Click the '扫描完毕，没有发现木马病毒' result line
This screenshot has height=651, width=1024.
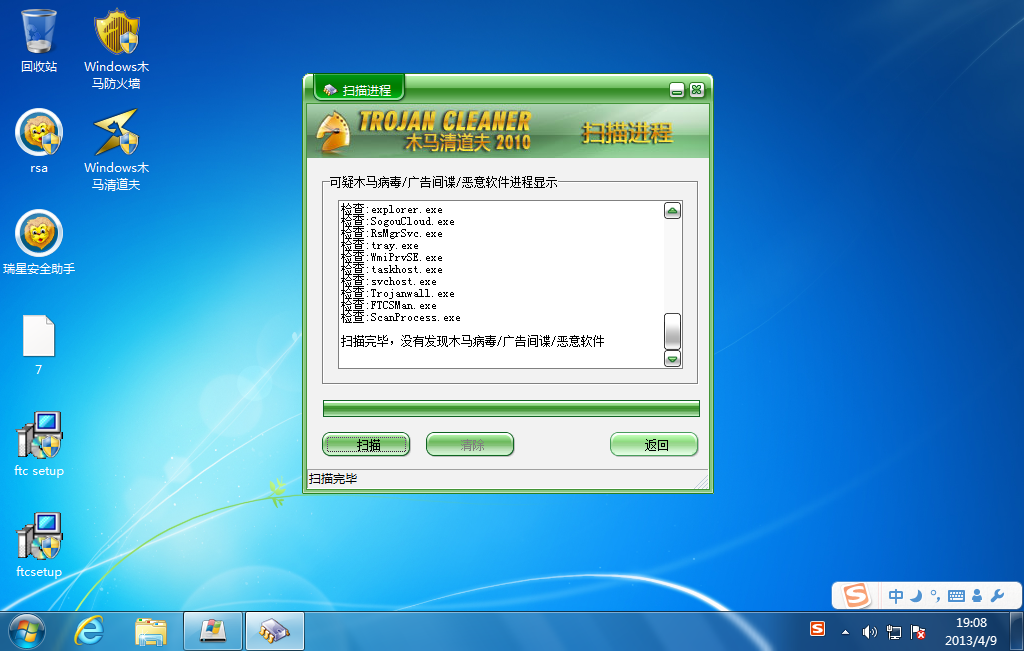pyautogui.click(x=473, y=341)
